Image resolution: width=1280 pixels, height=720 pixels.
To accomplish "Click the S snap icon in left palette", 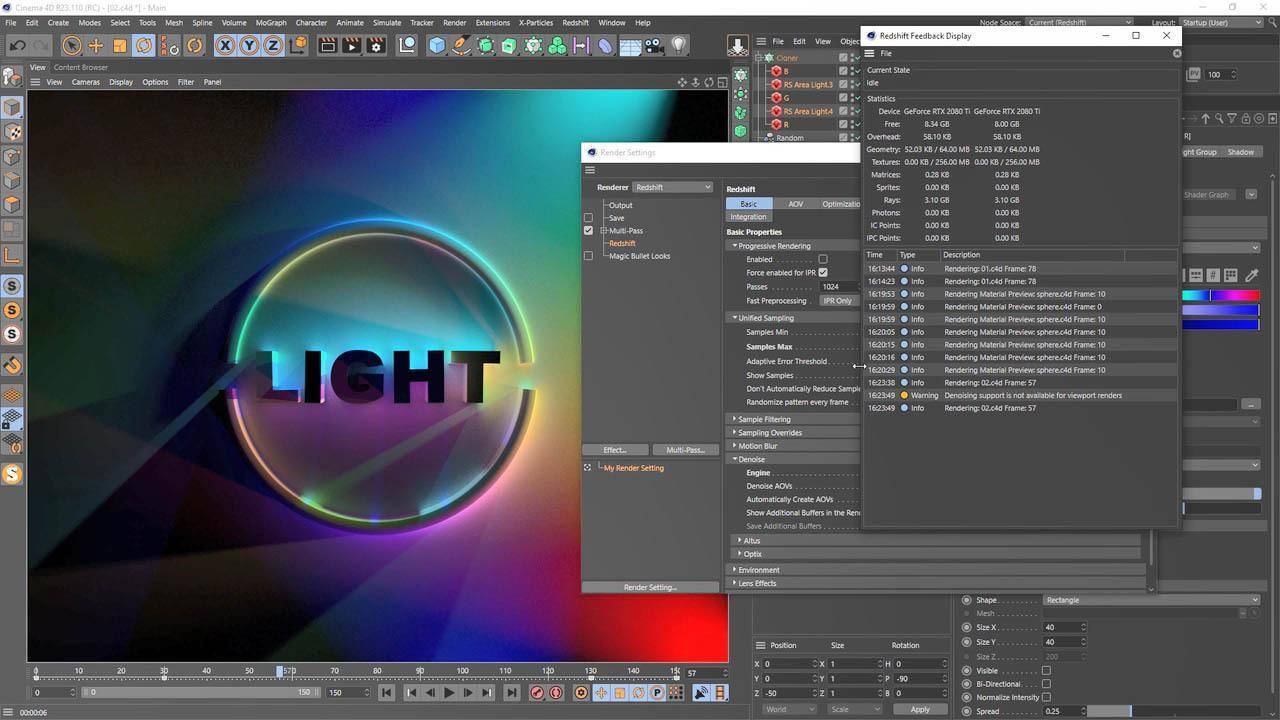I will pyautogui.click(x=12, y=286).
